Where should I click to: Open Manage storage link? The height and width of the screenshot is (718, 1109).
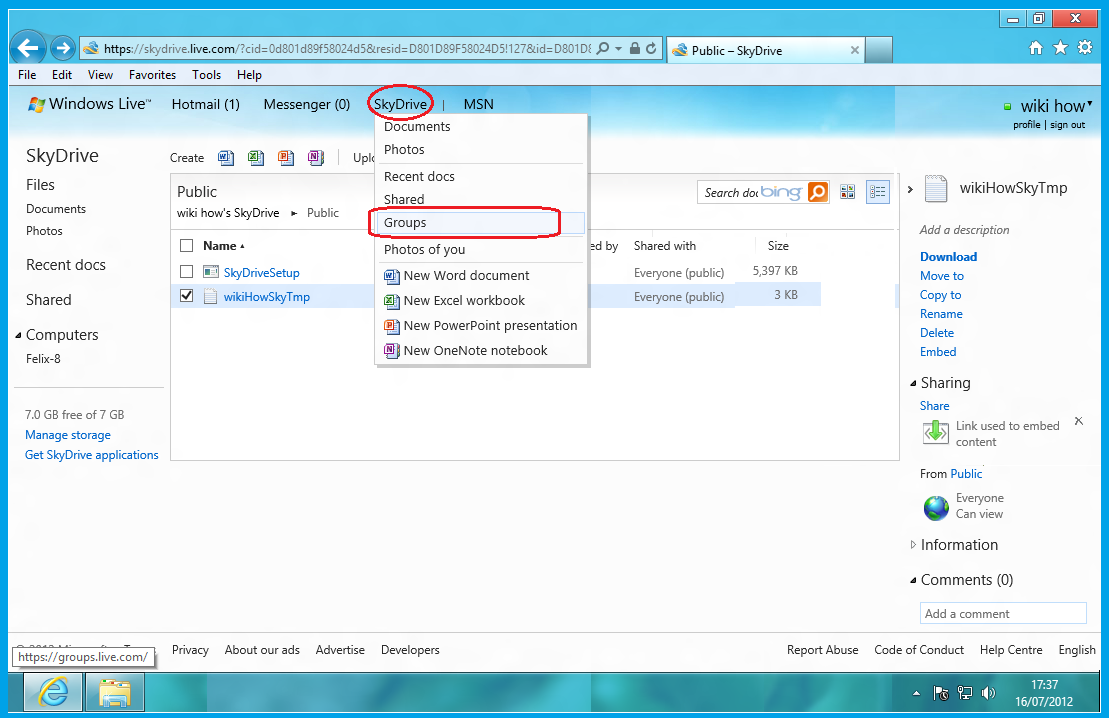pos(68,435)
